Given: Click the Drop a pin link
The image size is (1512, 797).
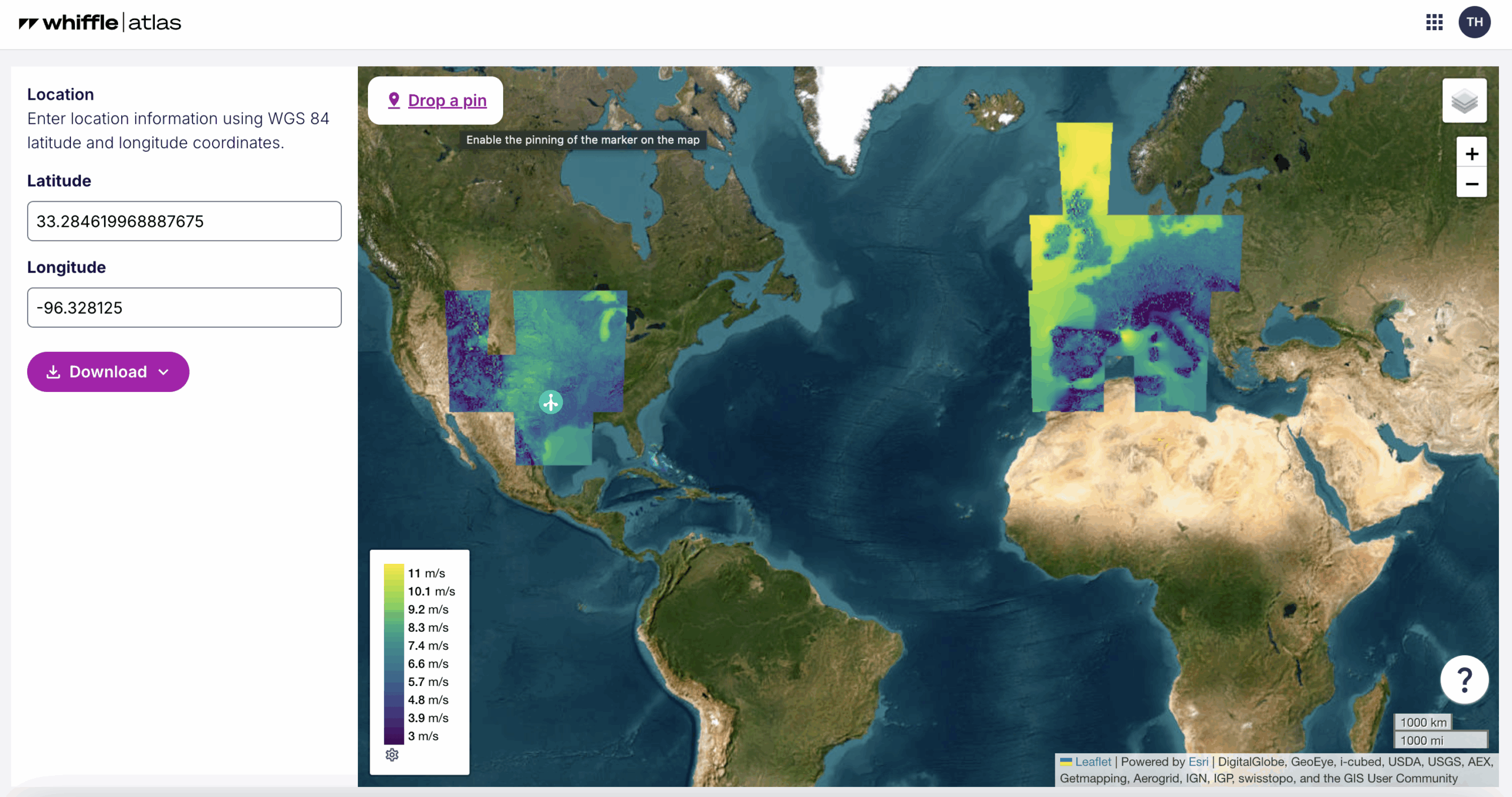Looking at the screenshot, I should [447, 100].
